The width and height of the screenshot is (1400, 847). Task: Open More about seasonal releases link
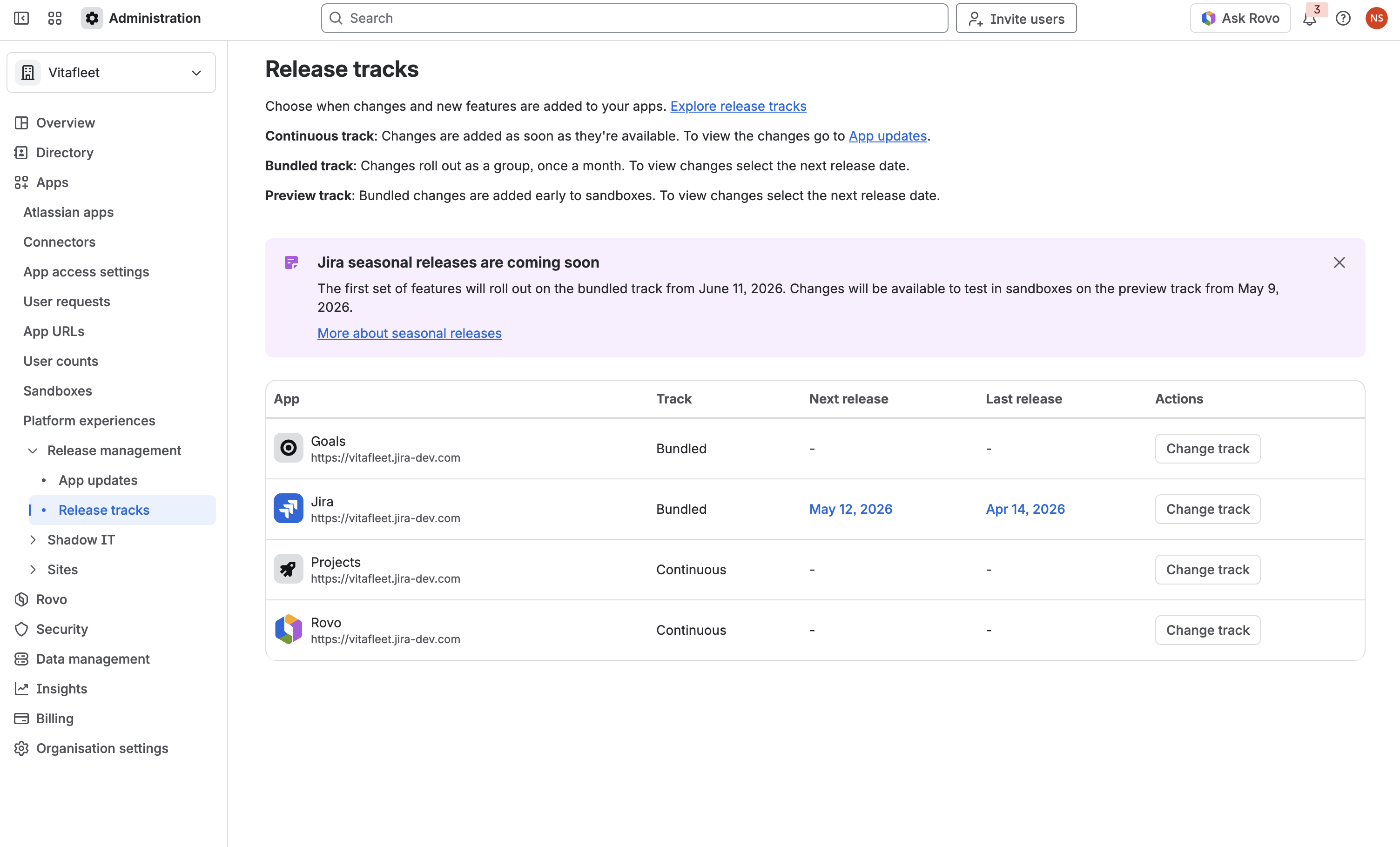[409, 333]
